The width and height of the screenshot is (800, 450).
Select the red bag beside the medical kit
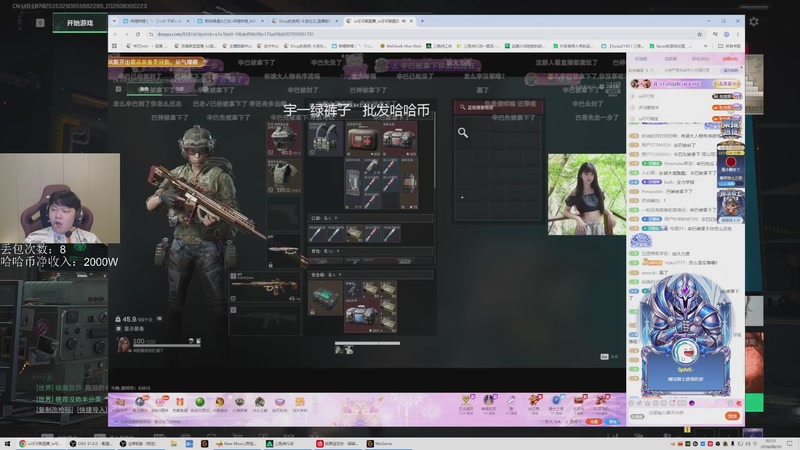tap(399, 139)
